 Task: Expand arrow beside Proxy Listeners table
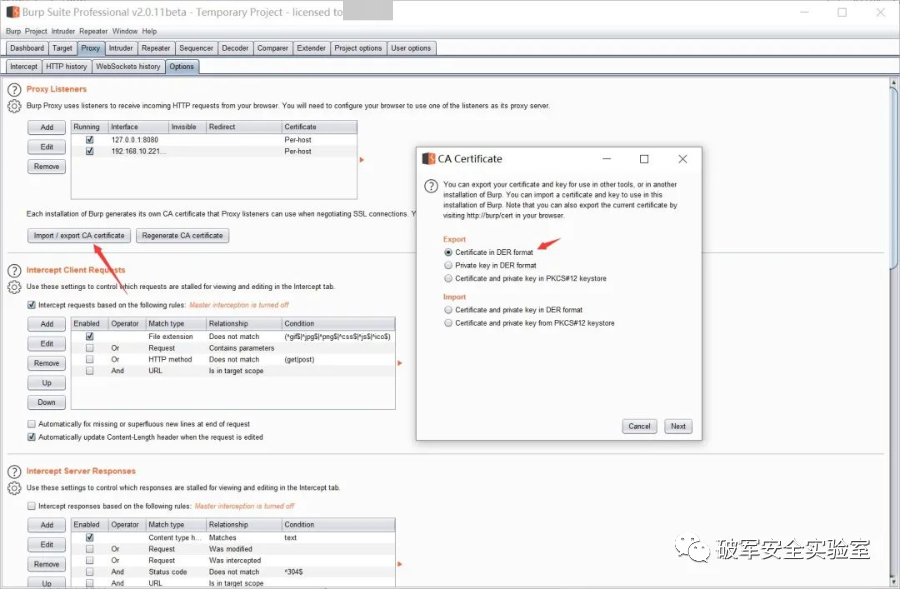coord(362,160)
